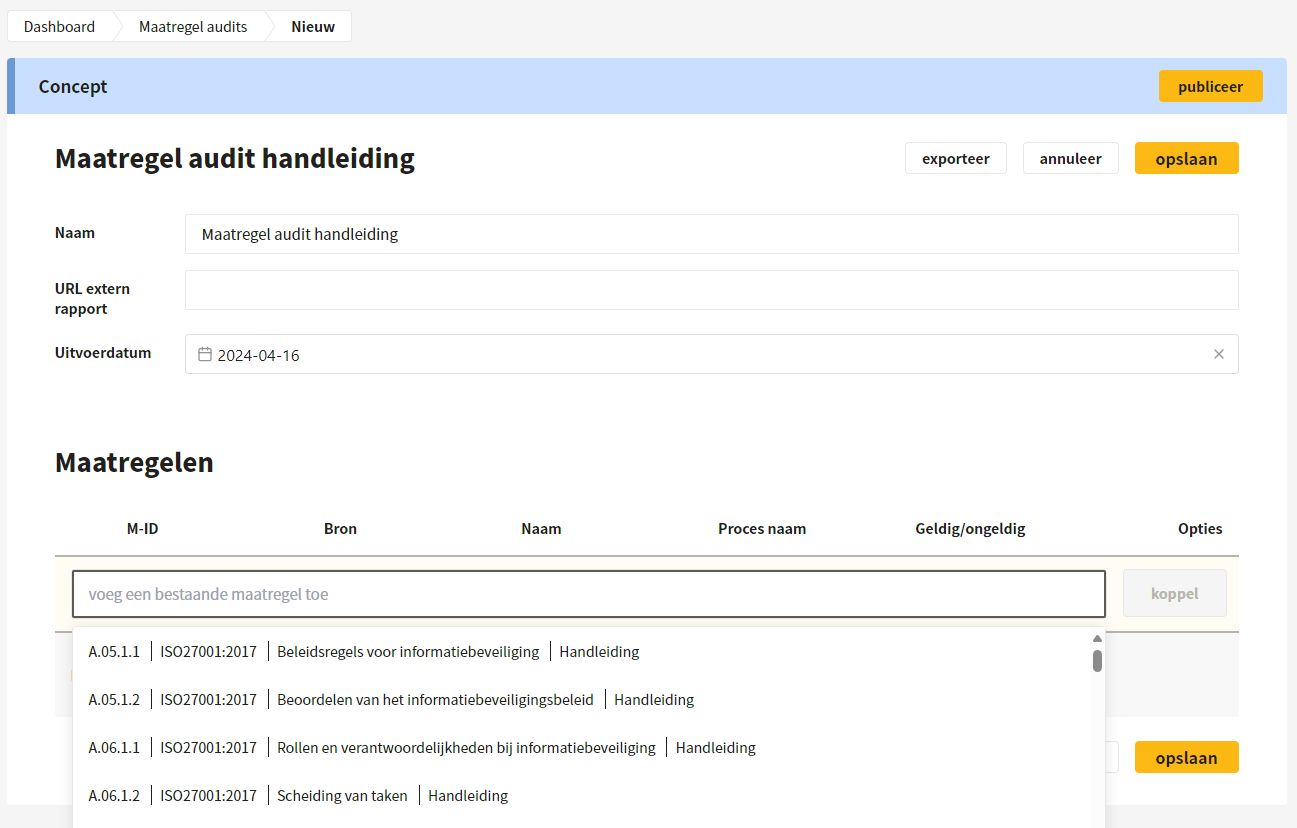Click the Maatregelen section heading
The image size is (1297, 828).
pyautogui.click(x=134, y=462)
